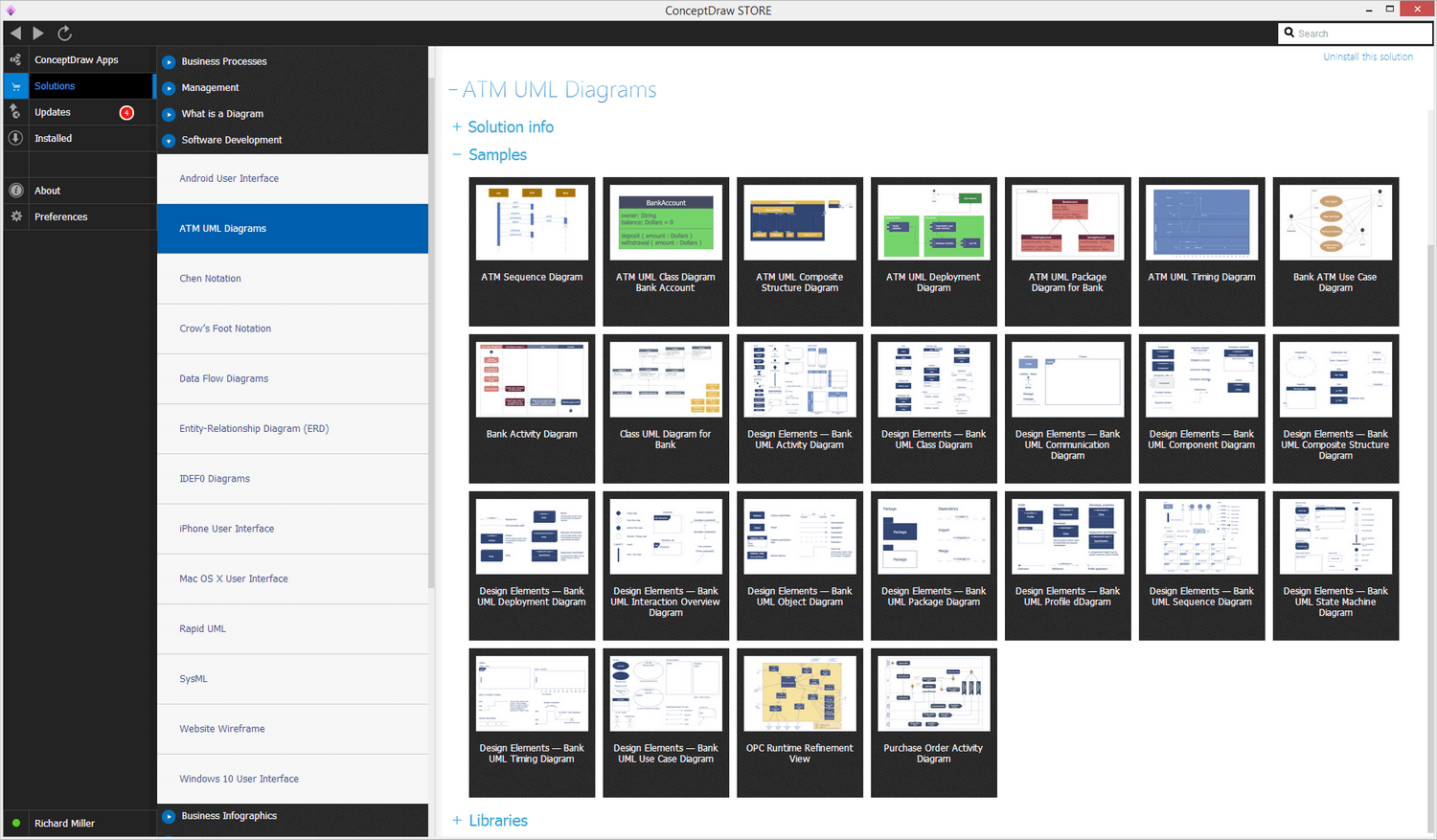Expand the Libraries section
The width and height of the screenshot is (1437, 840).
click(457, 821)
